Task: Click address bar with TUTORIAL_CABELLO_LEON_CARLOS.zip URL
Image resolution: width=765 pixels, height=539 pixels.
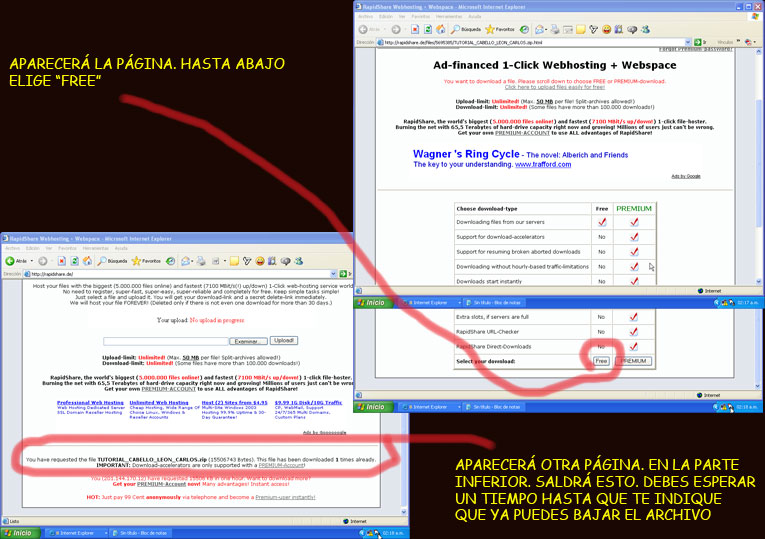Action: click(535, 42)
